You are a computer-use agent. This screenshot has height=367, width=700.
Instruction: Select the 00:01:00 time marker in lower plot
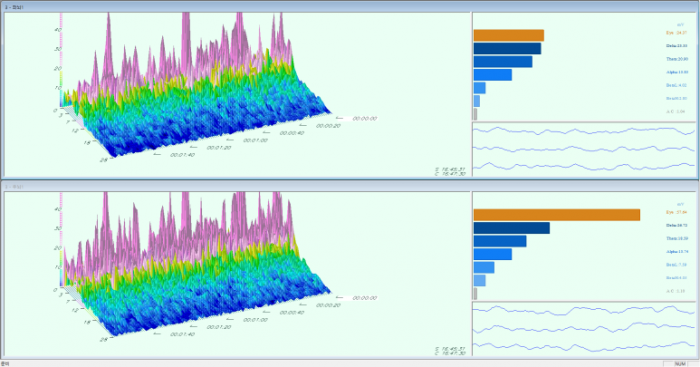[x=255, y=320]
